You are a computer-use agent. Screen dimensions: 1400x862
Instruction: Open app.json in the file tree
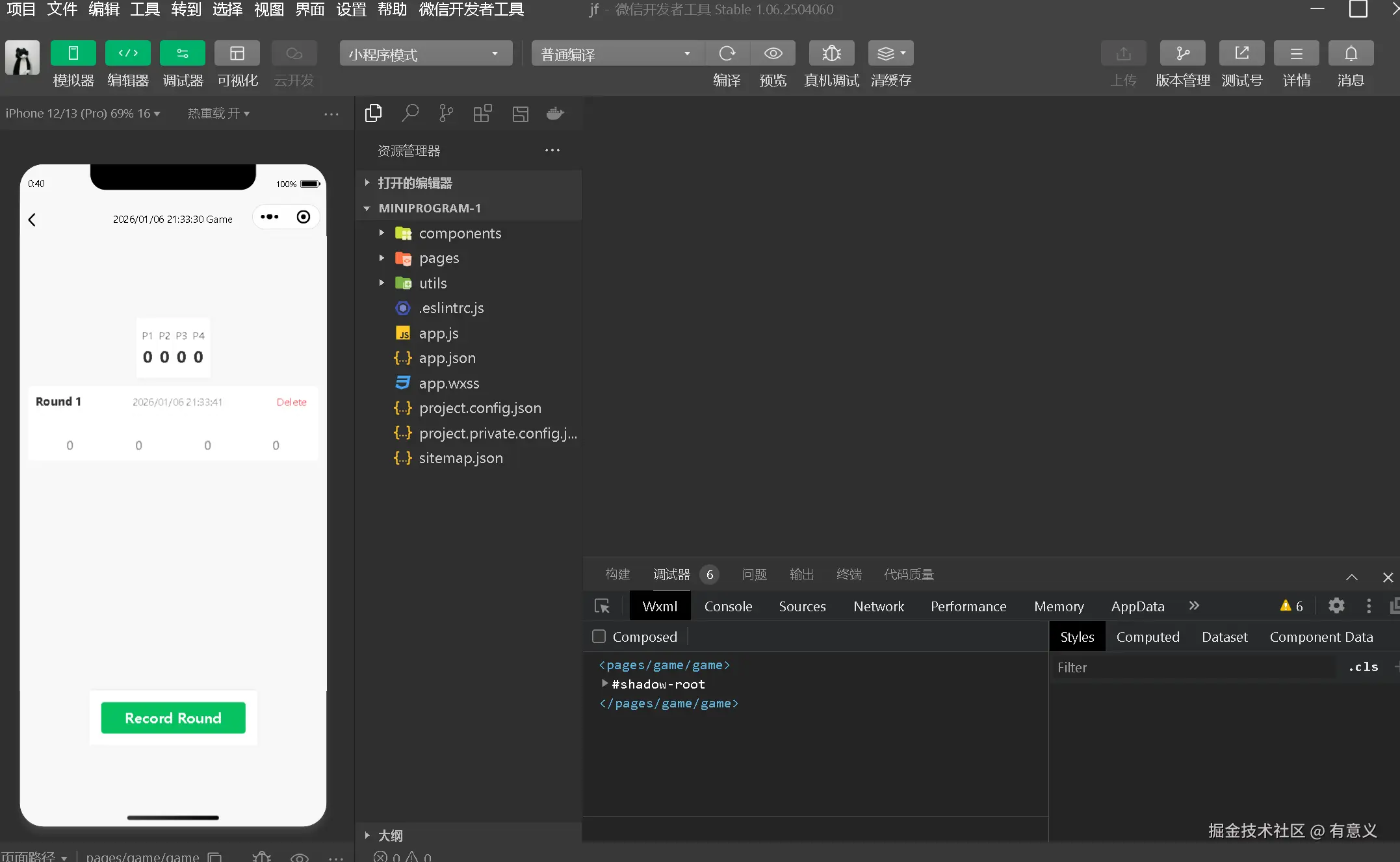(x=447, y=358)
